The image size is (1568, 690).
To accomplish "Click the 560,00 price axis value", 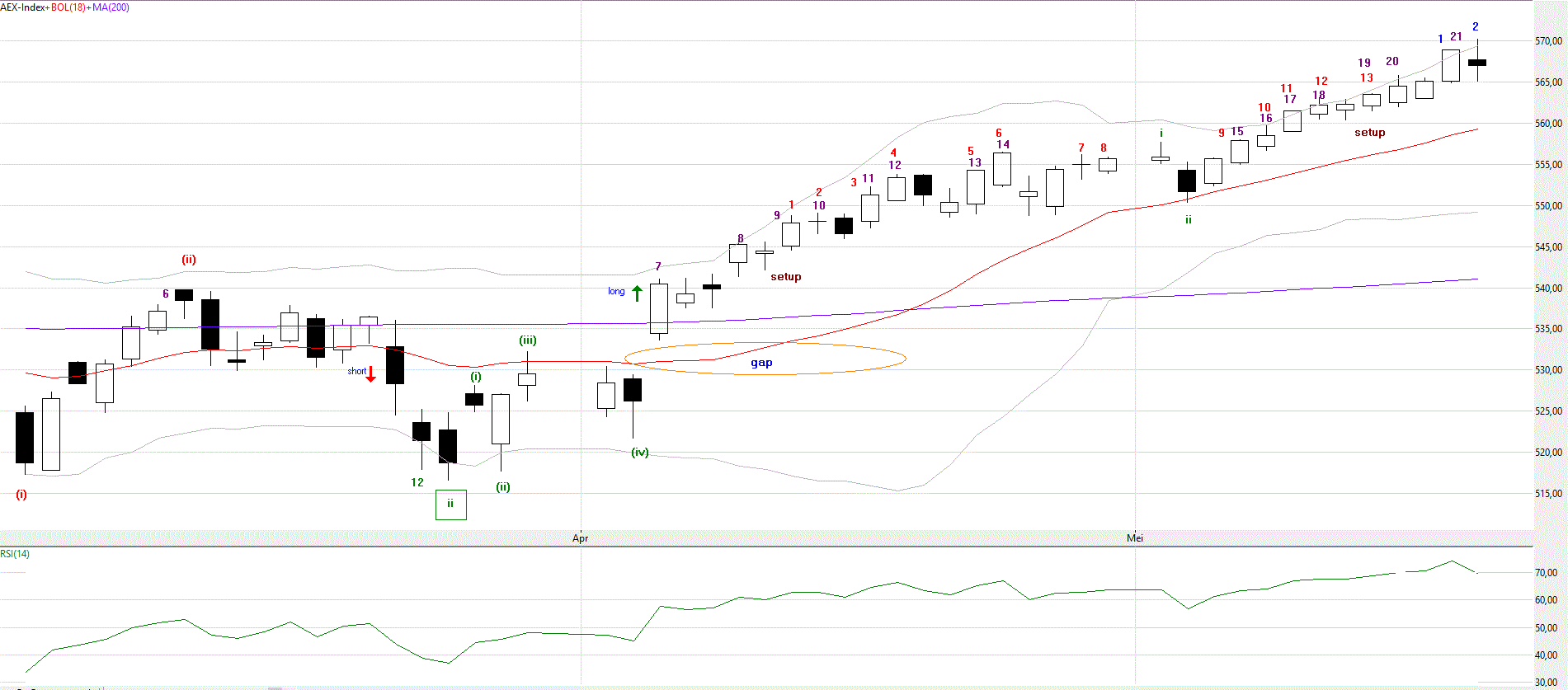I will [x=1548, y=124].
